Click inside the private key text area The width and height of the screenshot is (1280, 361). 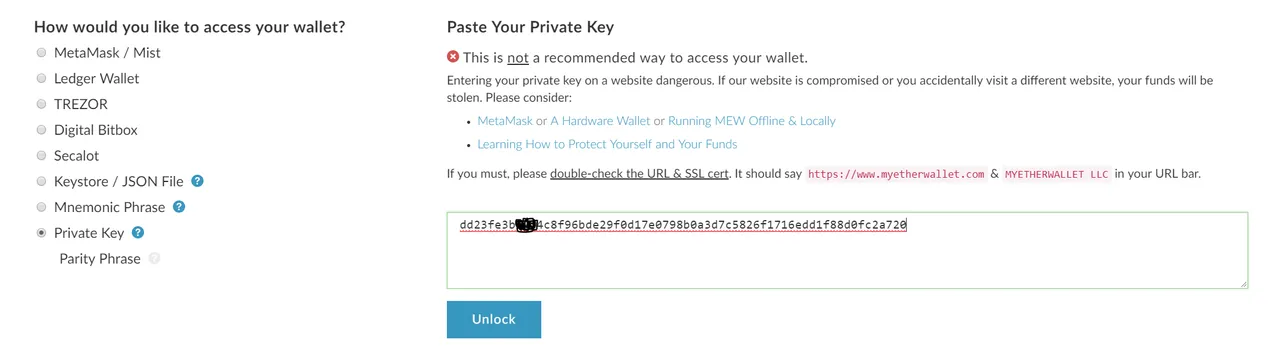point(847,250)
